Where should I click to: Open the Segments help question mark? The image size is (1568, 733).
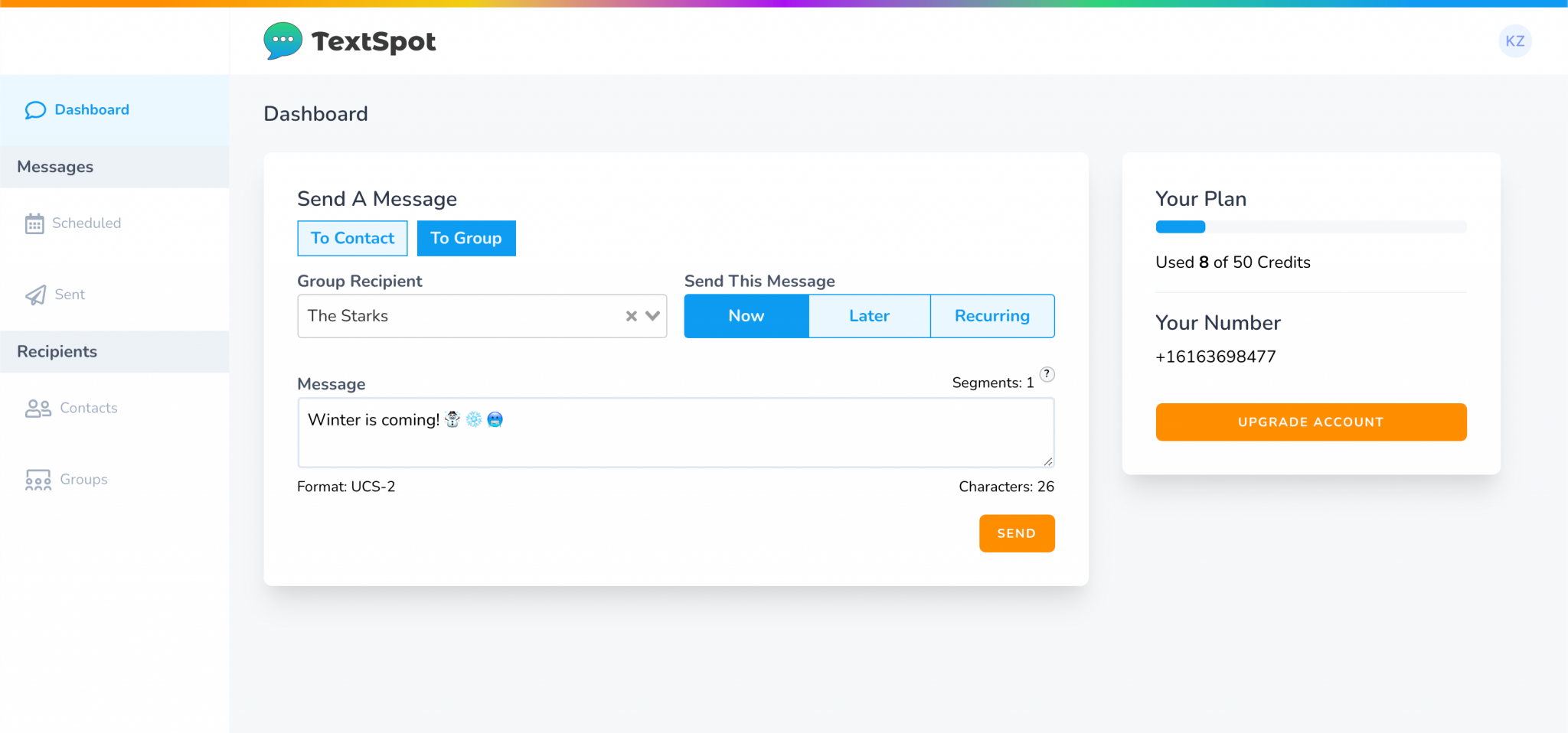(x=1047, y=374)
